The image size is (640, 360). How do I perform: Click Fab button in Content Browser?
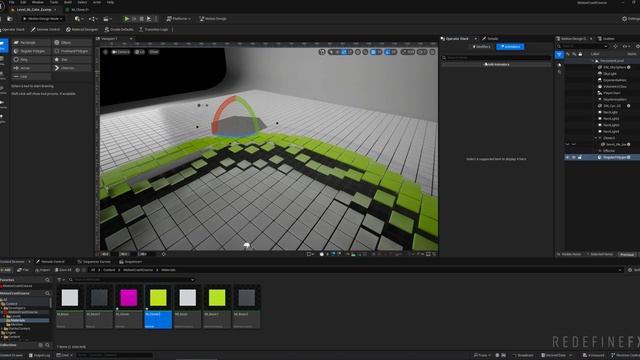tap(23, 270)
